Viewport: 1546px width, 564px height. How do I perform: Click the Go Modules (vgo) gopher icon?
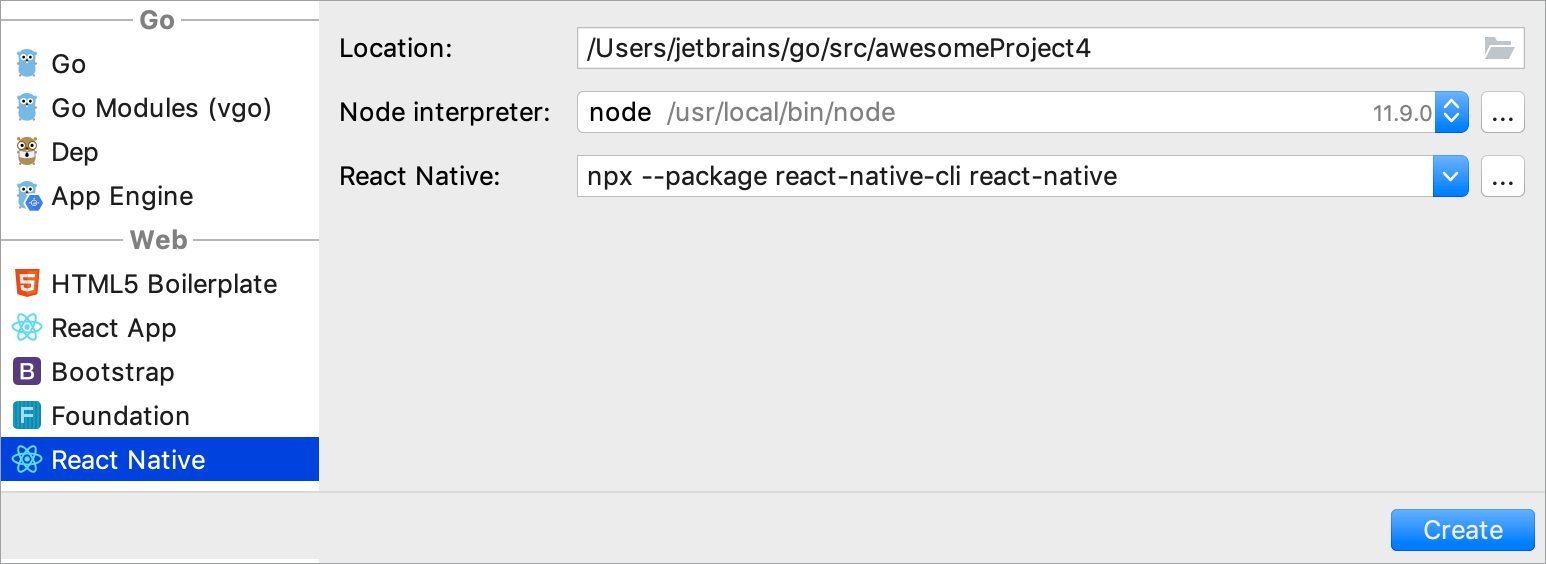tap(27, 108)
